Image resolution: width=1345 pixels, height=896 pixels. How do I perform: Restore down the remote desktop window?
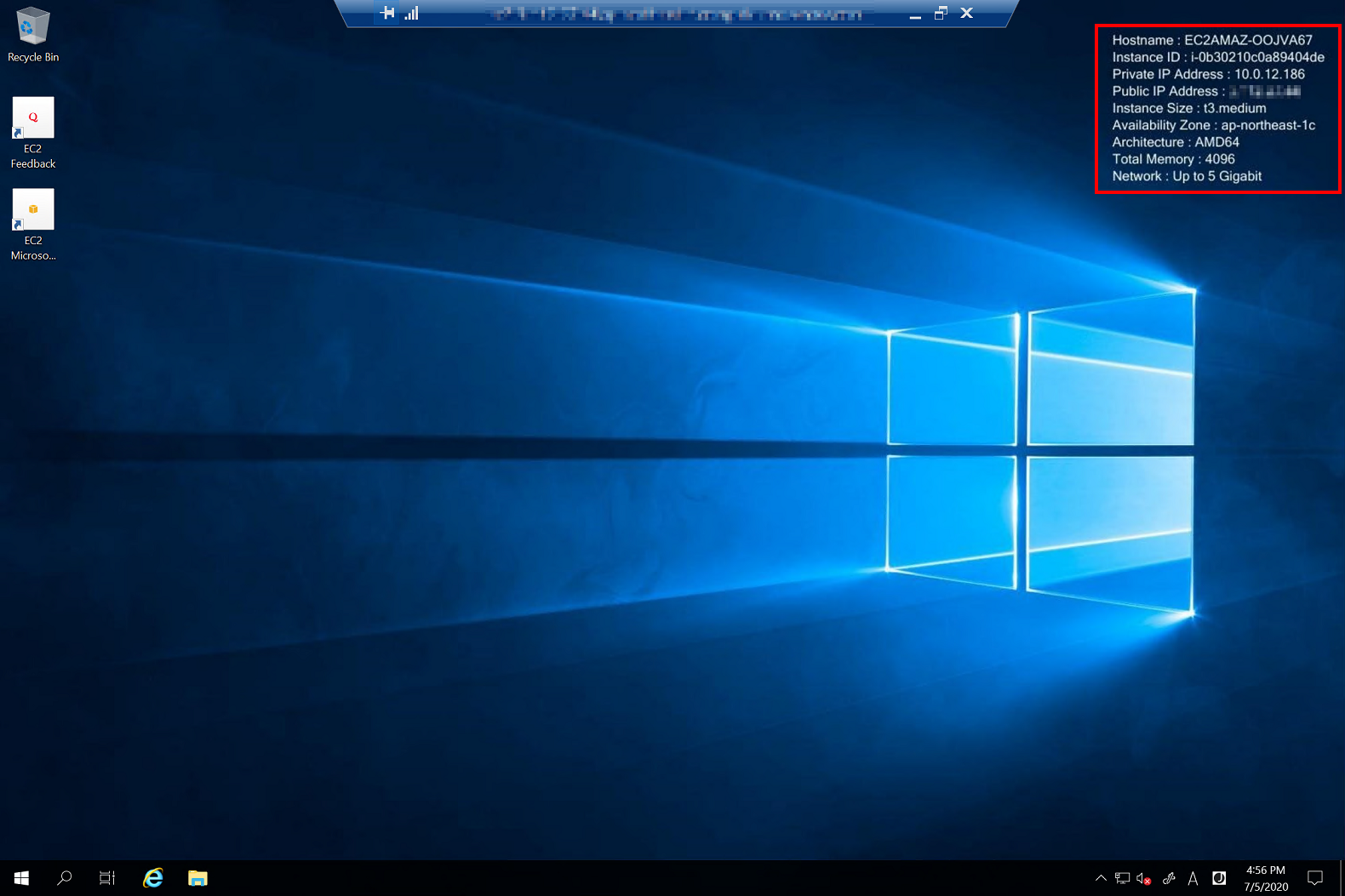point(941,13)
